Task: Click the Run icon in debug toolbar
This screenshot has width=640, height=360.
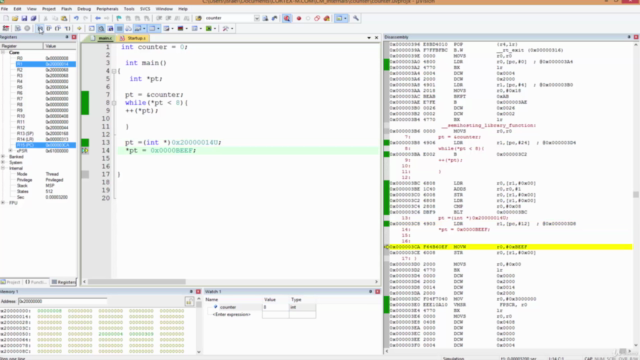Action: 18,29
